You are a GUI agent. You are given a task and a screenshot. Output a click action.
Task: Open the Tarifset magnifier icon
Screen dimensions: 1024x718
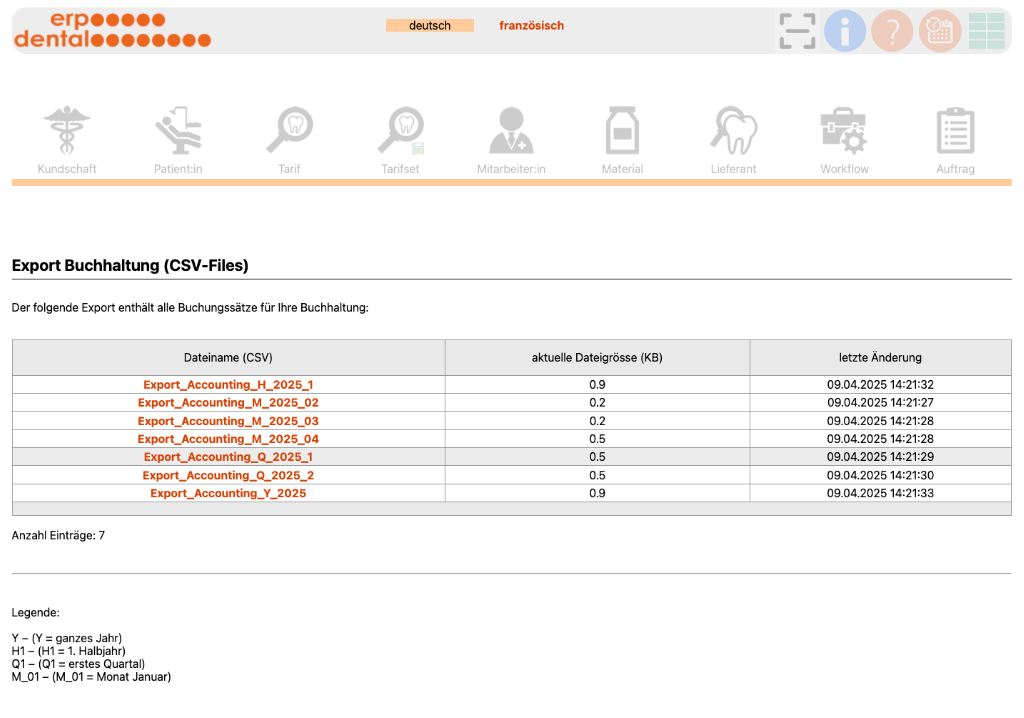coord(401,130)
